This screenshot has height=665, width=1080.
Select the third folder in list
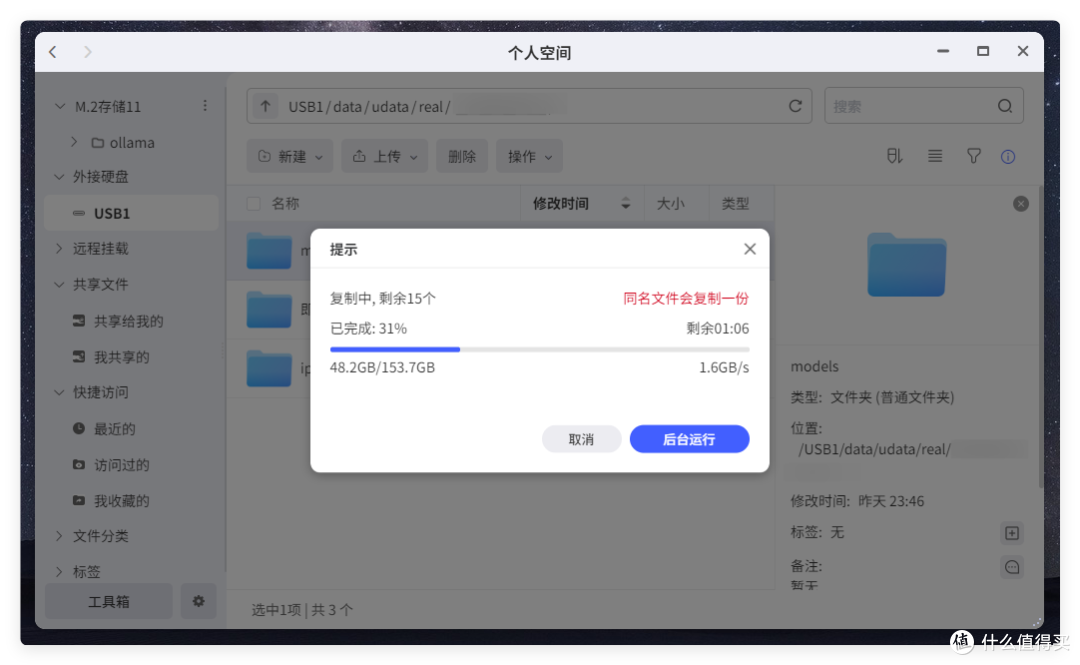[269, 368]
